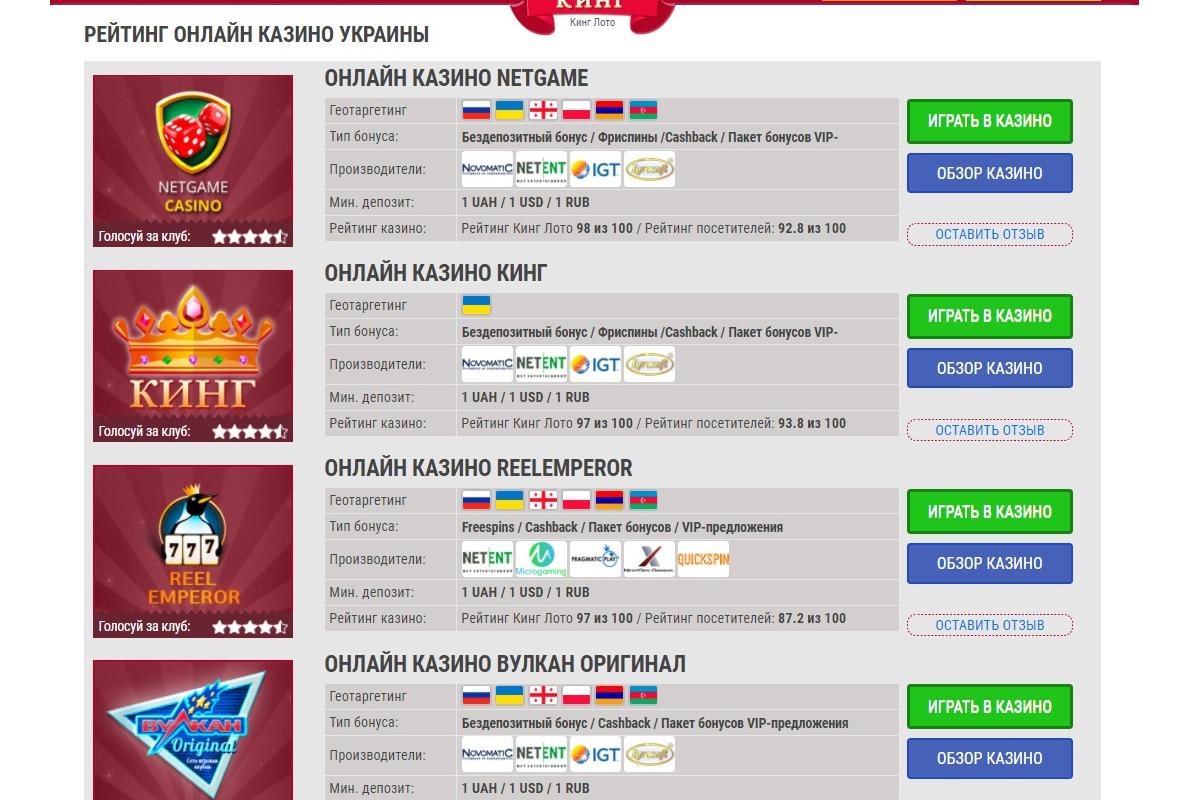Image resolution: width=1190 pixels, height=800 pixels.
Task: Open the NetGame Casino thumbnail image
Action: pyautogui.click(x=193, y=161)
